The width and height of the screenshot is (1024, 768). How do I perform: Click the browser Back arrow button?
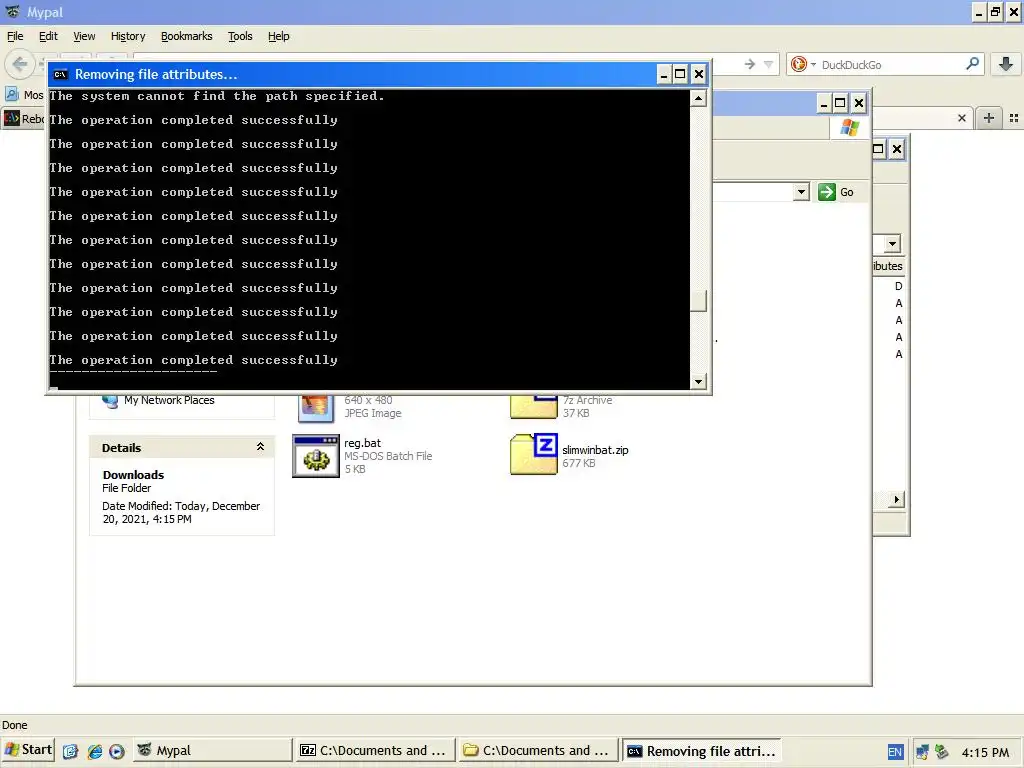point(20,64)
